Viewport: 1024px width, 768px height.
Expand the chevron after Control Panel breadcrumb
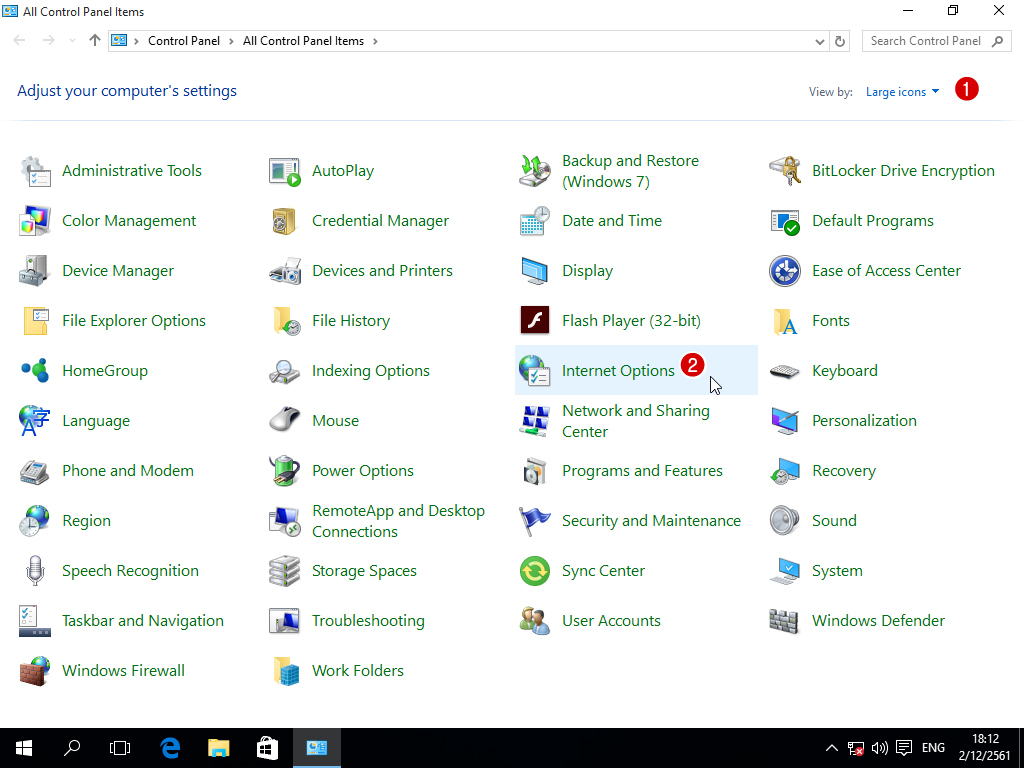[x=231, y=40]
